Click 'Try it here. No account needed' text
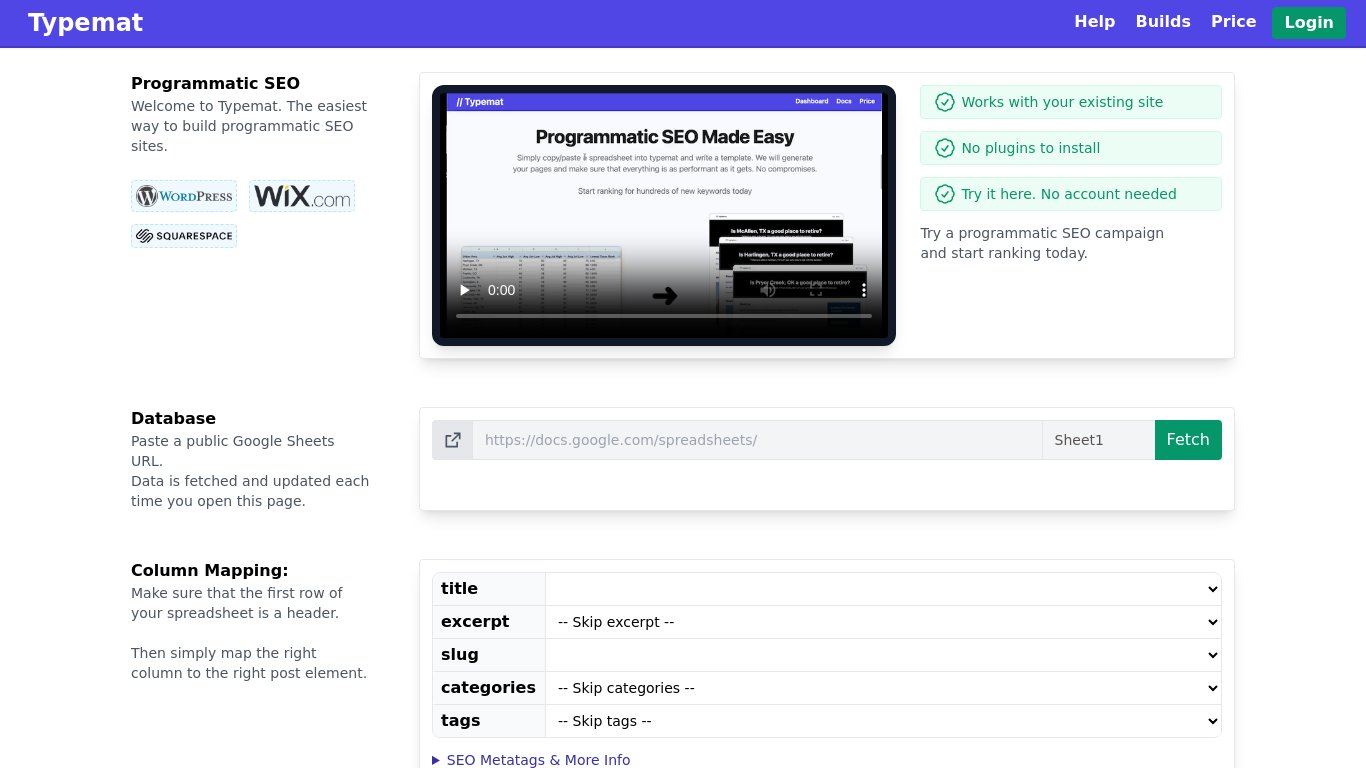The height and width of the screenshot is (768, 1366). (x=1068, y=194)
